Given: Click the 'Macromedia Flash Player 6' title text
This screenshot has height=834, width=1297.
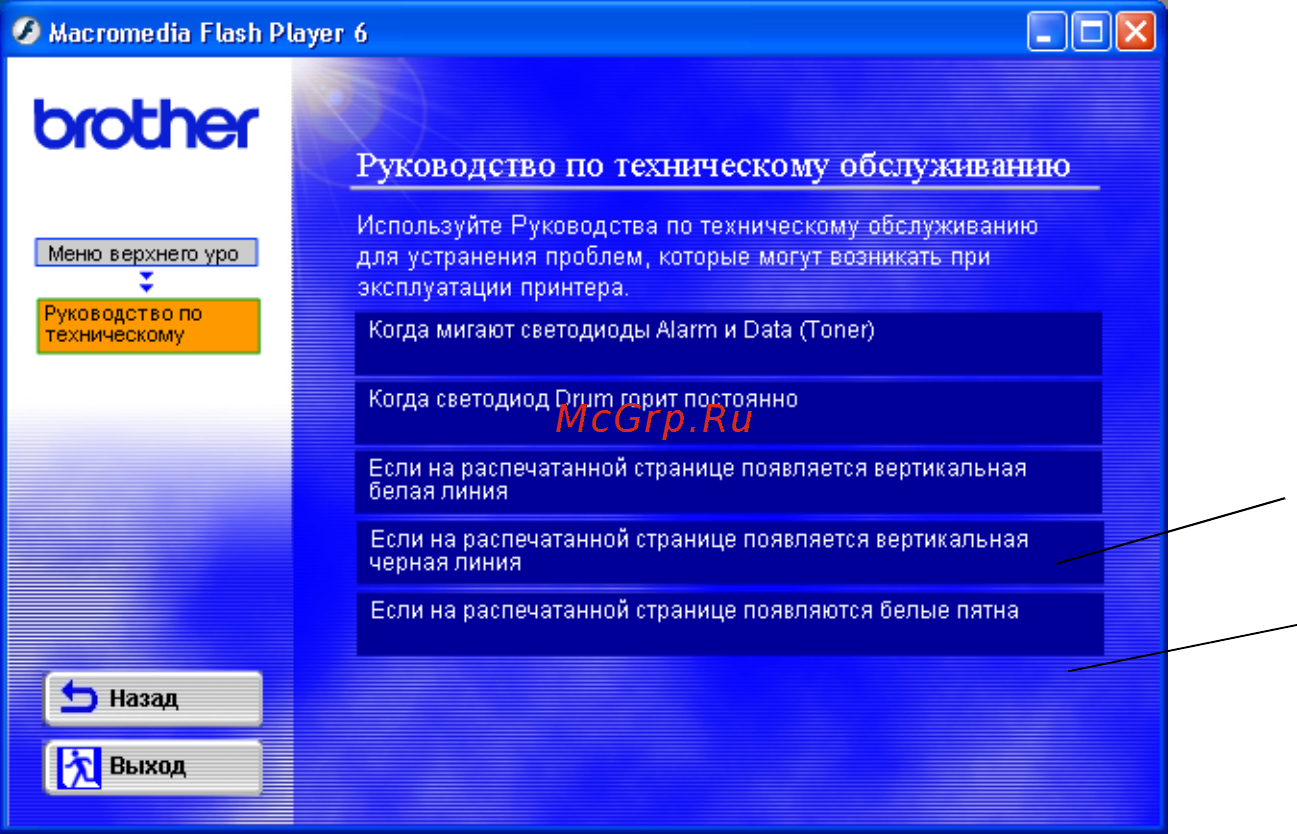Looking at the screenshot, I should tap(208, 33).
